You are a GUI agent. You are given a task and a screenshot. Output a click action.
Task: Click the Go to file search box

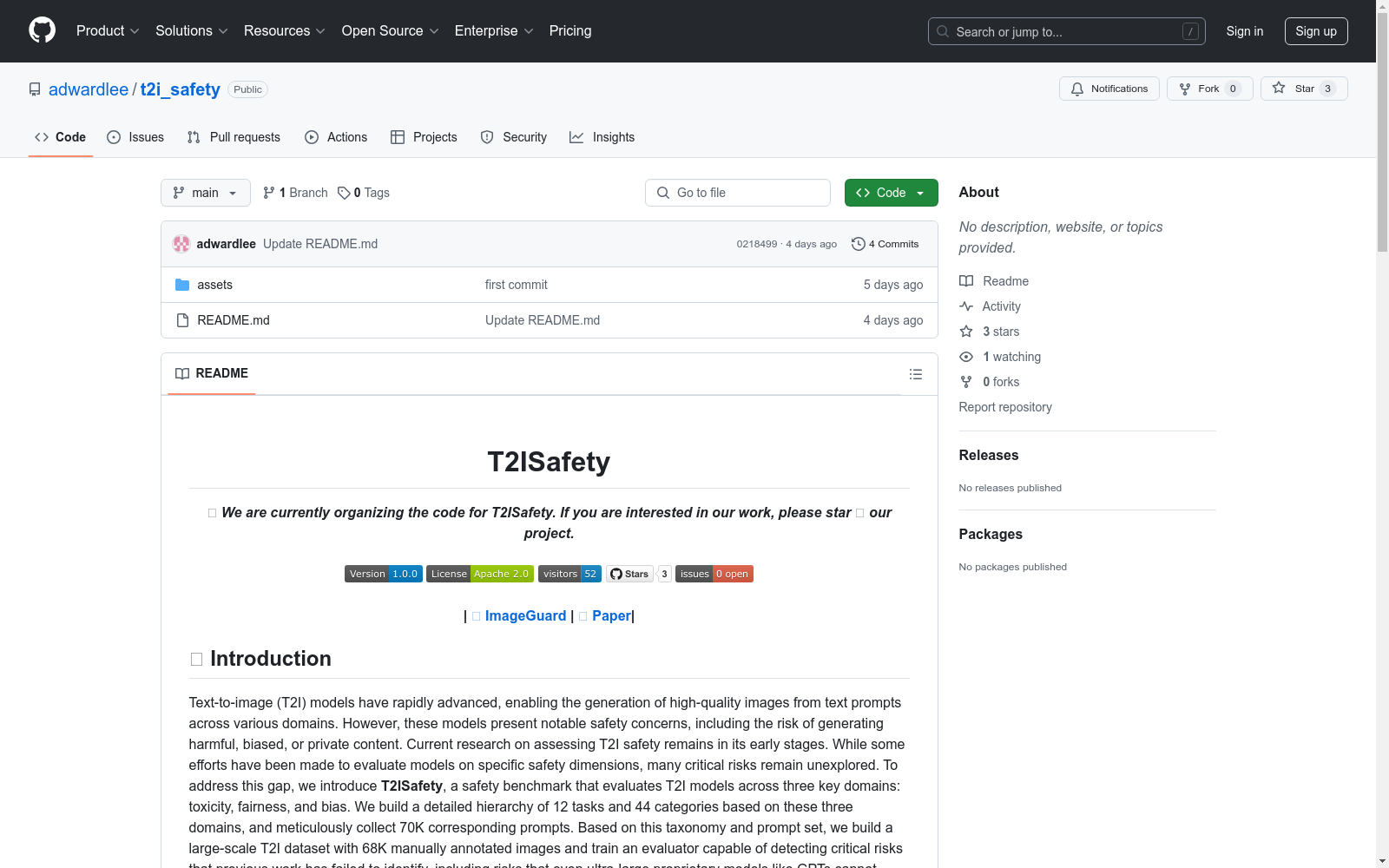click(x=738, y=193)
